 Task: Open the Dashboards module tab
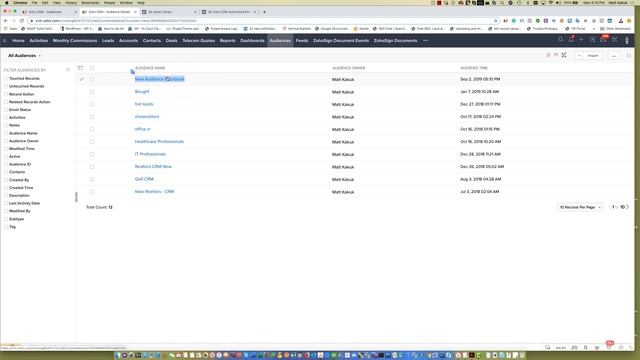[x=252, y=40]
